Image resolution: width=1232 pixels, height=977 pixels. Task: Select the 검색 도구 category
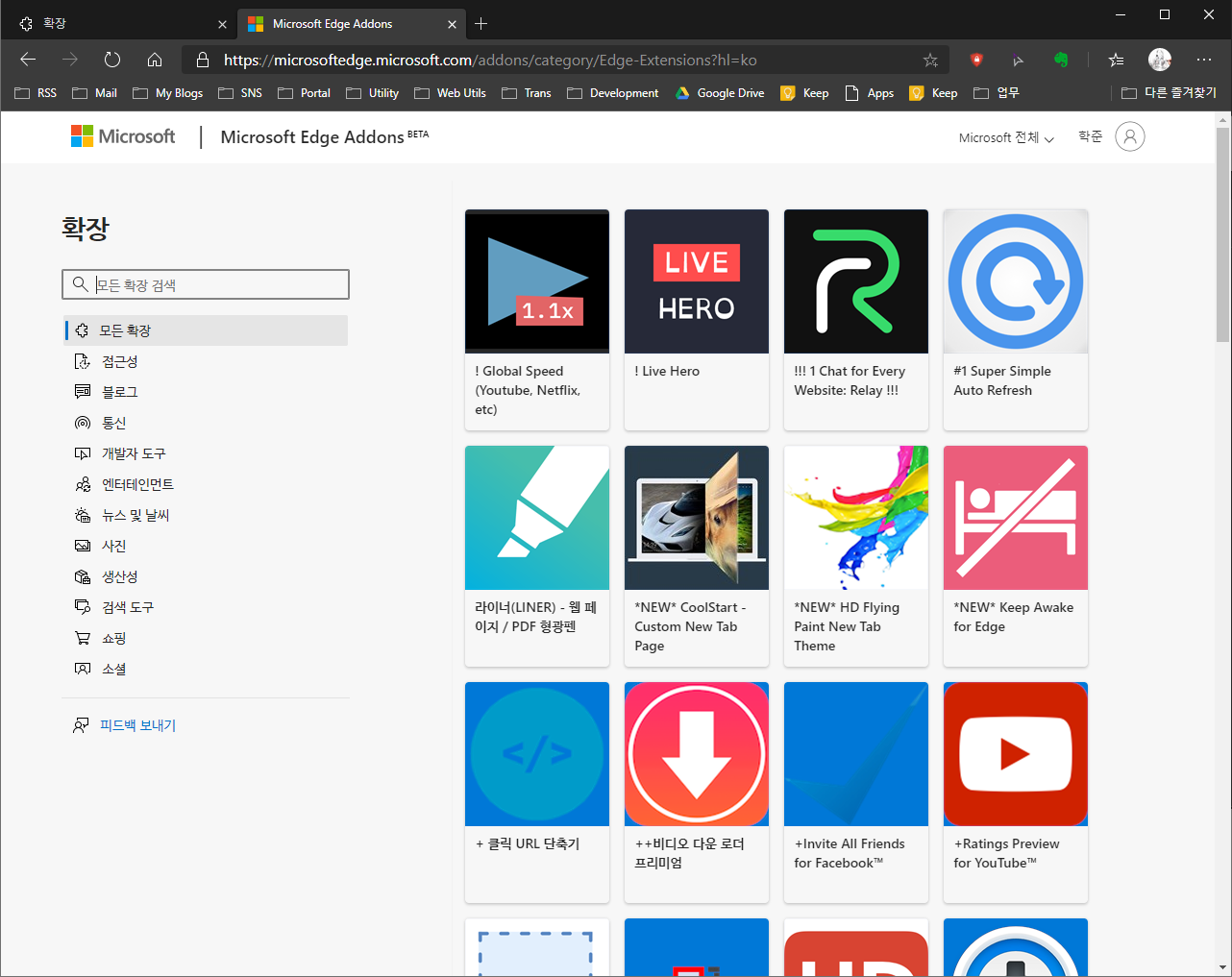(206, 607)
